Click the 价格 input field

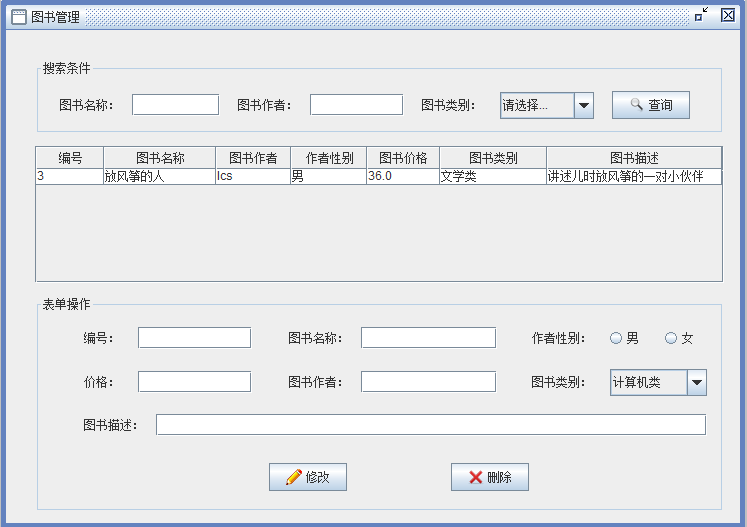click(x=194, y=382)
